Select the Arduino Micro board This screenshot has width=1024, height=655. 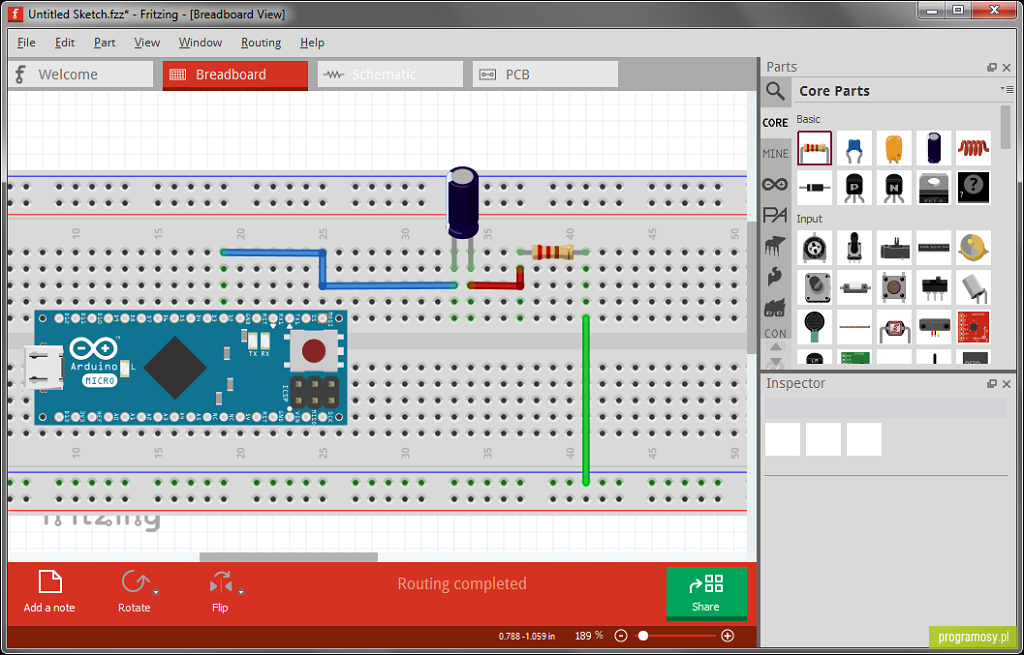tap(185, 368)
